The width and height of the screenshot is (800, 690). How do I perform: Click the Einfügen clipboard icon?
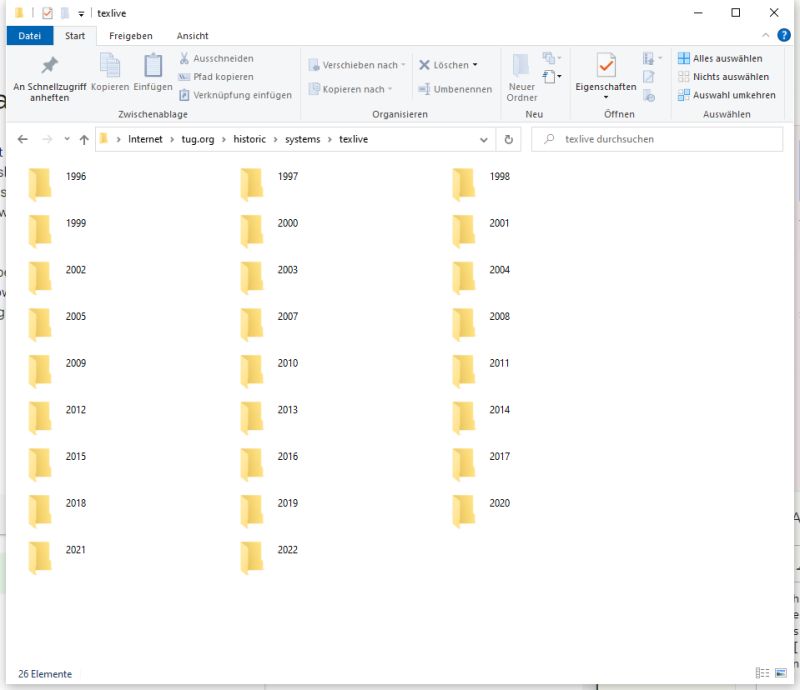coord(153,72)
